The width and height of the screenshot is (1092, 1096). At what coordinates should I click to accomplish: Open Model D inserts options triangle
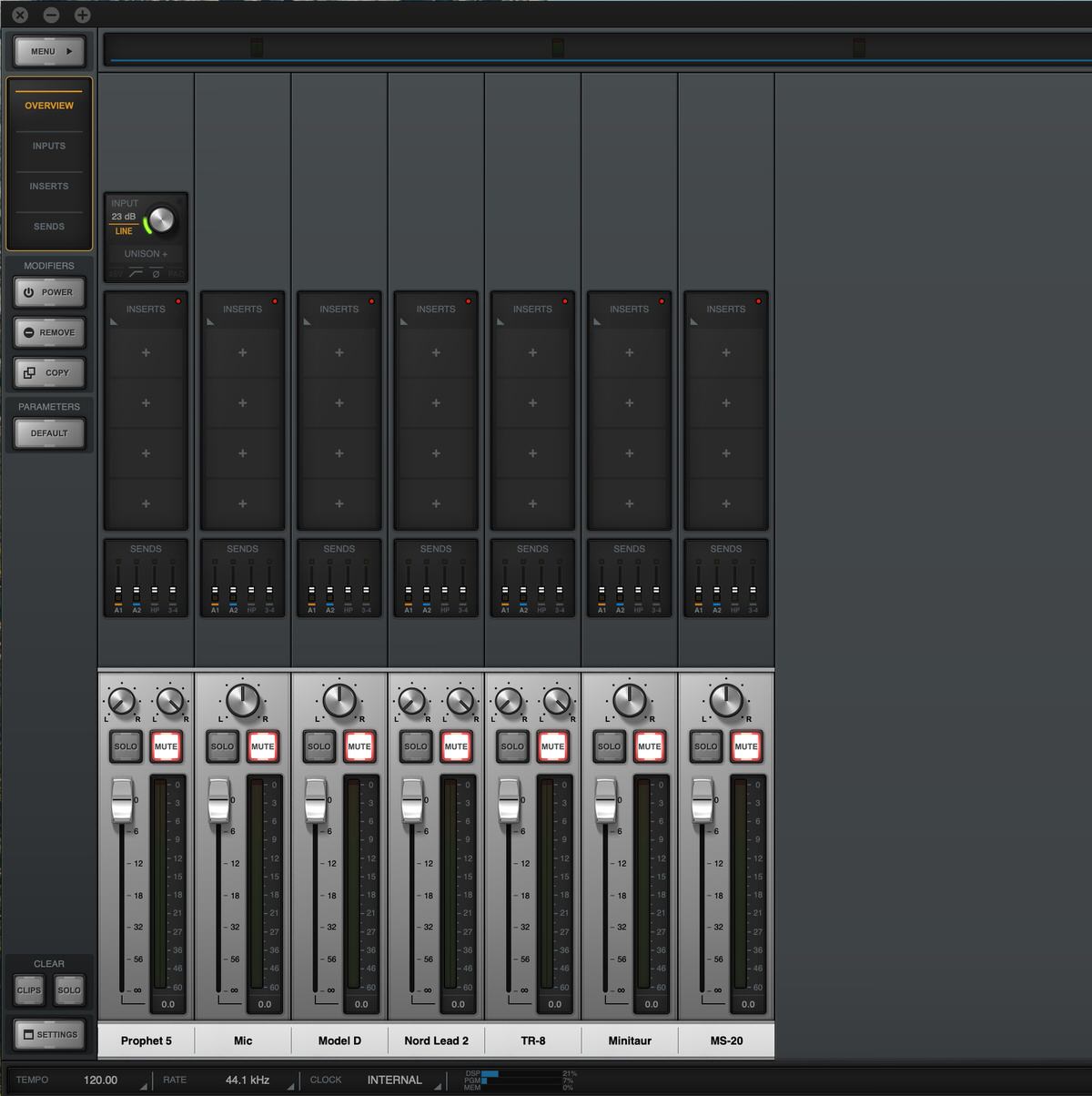pos(308,322)
